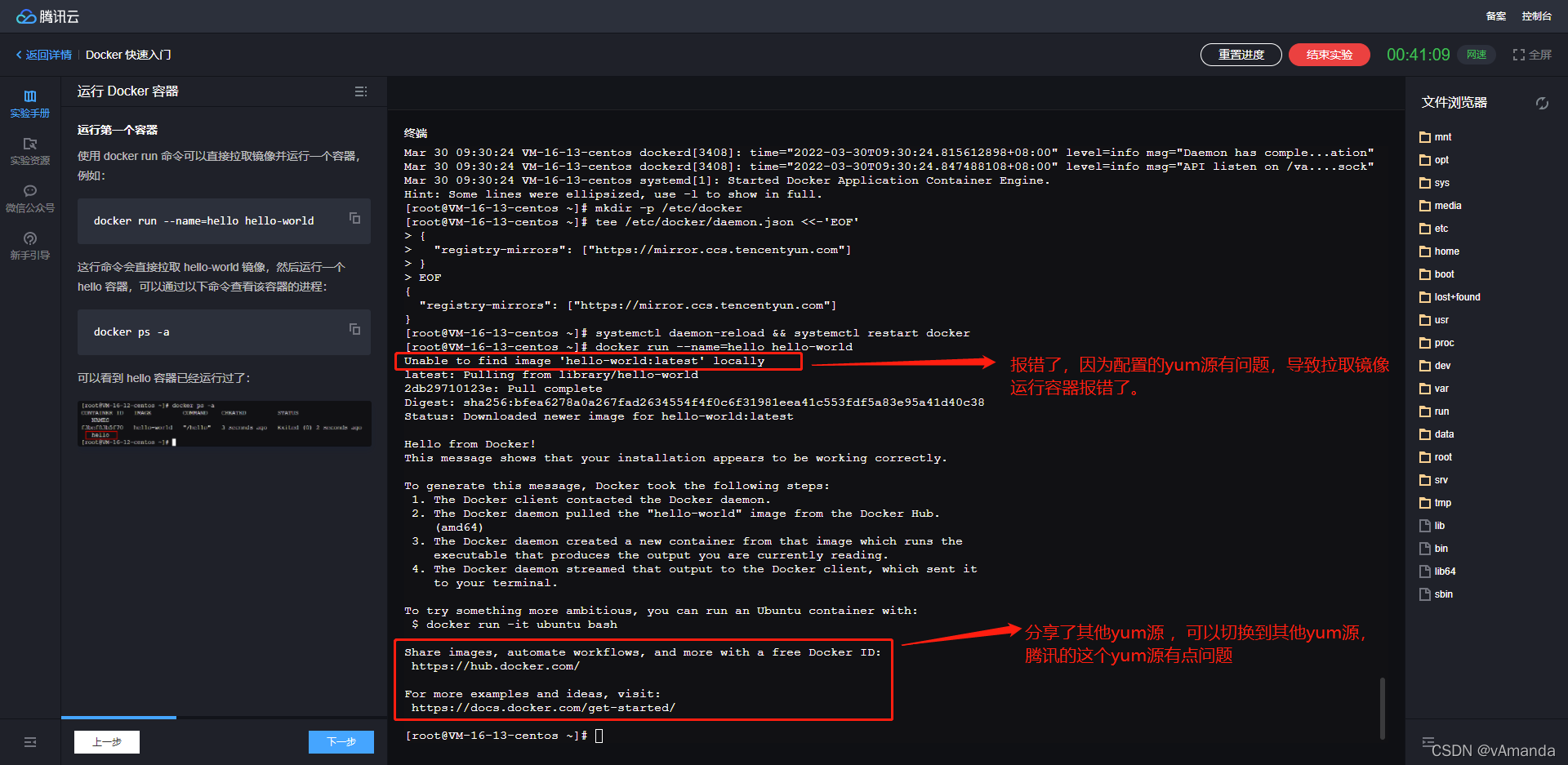
Task: Focus the terminal command prompt
Action: (x=599, y=736)
